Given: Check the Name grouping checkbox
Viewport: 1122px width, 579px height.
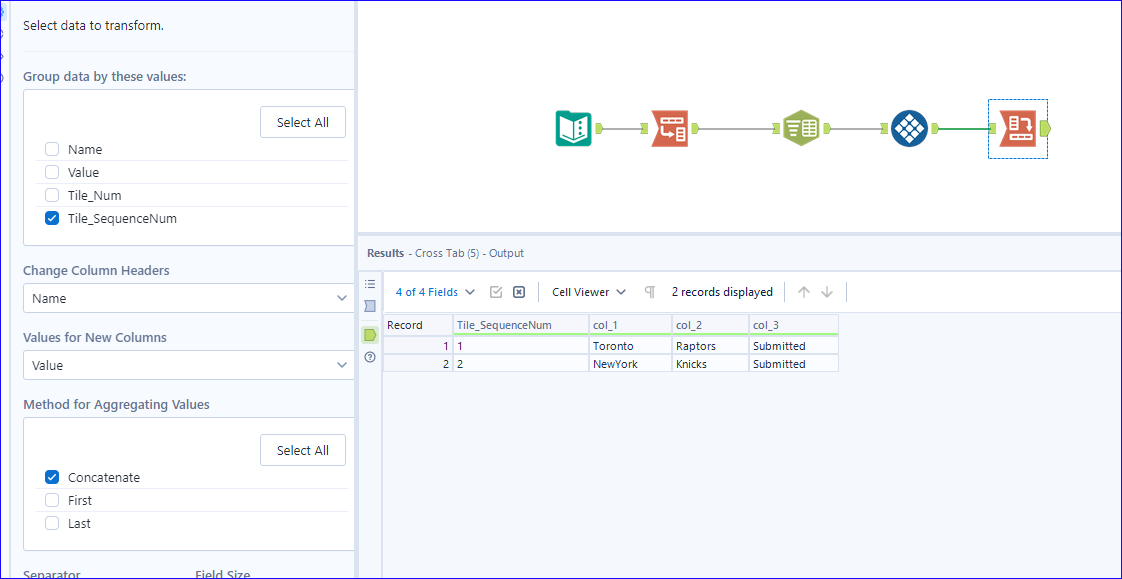Looking at the screenshot, I should tap(51, 148).
